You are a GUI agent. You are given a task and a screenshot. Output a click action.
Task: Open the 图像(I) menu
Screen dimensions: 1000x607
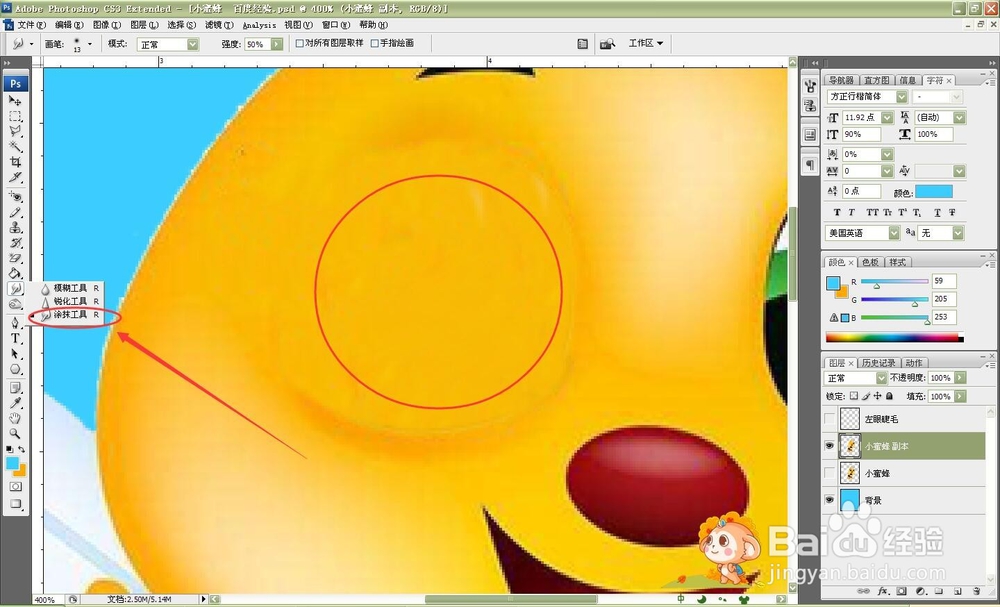pos(107,25)
